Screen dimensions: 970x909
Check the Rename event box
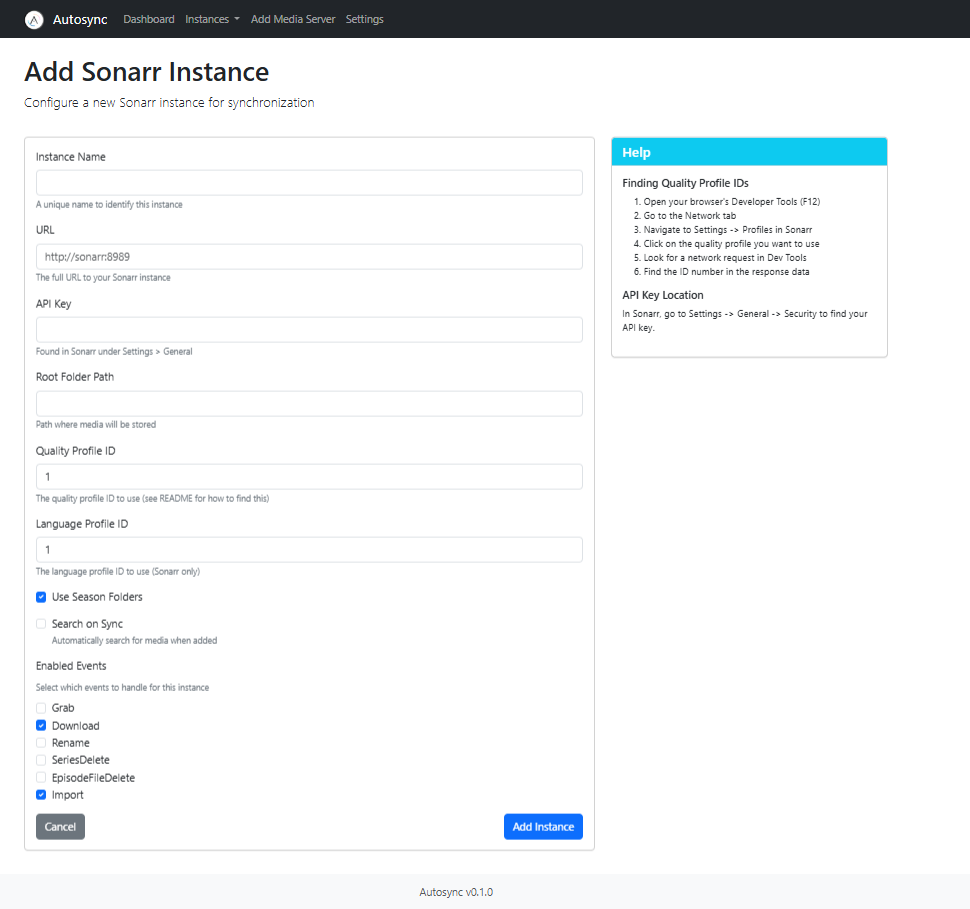tap(41, 743)
